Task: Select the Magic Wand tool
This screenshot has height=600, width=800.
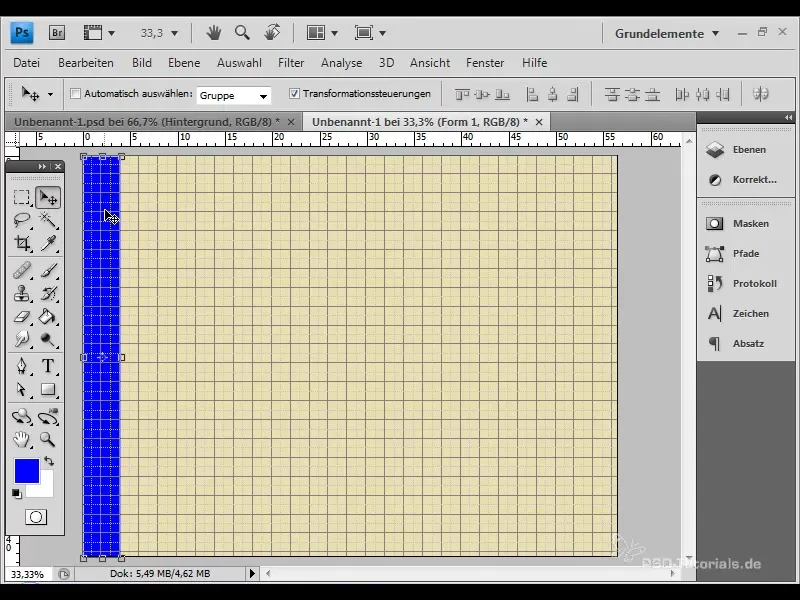Action: 48,220
